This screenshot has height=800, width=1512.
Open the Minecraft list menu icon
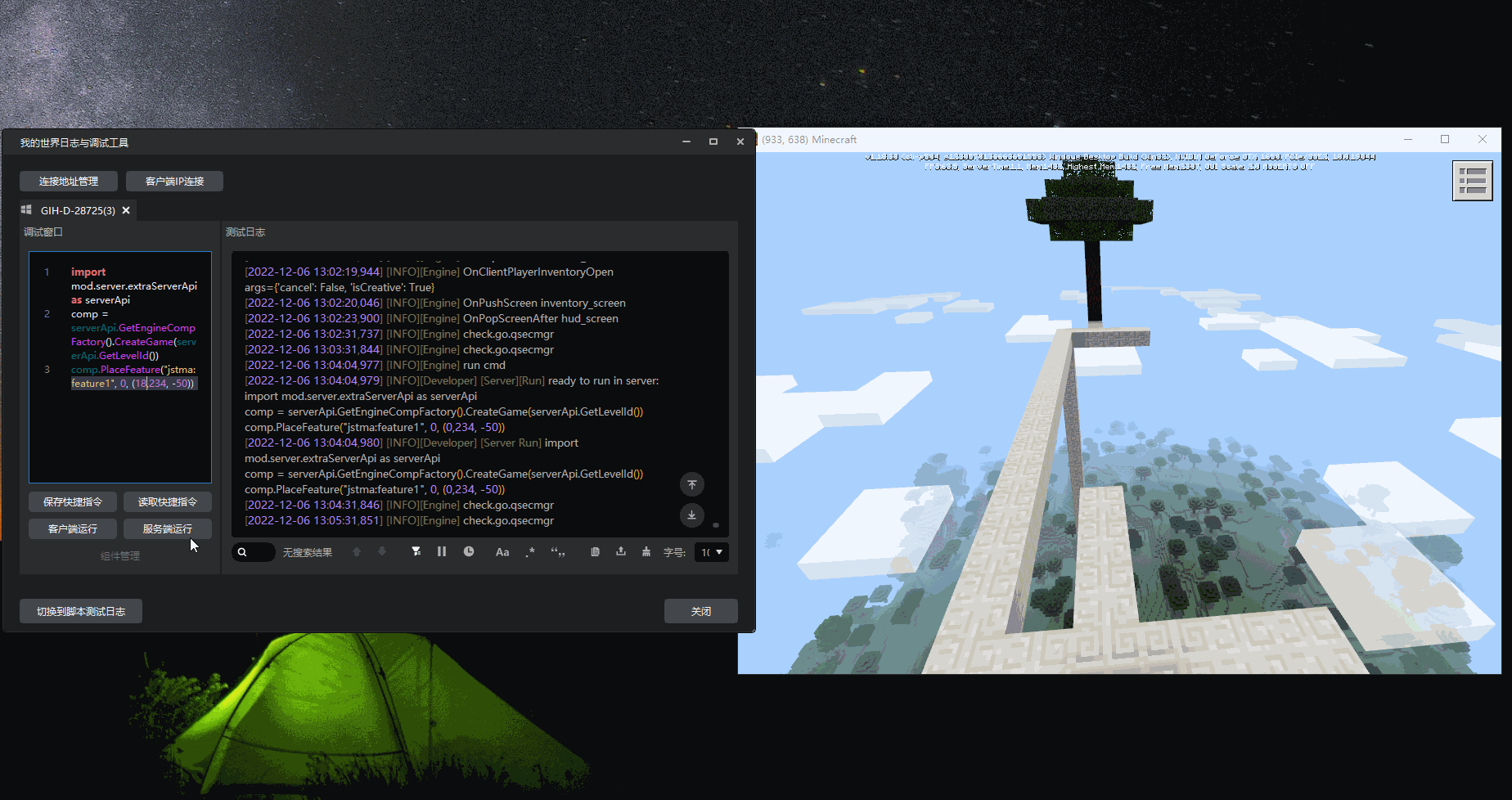[1472, 181]
